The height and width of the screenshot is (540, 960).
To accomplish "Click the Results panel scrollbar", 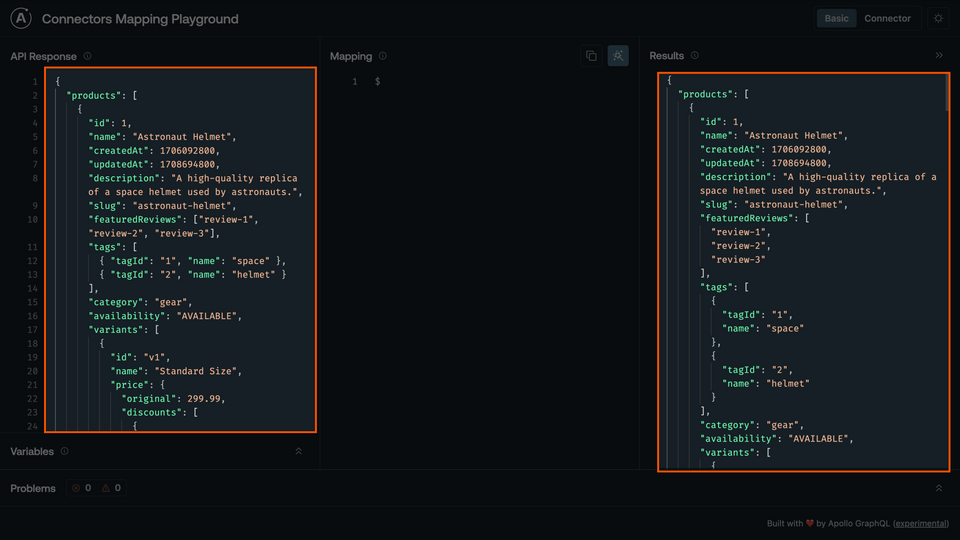I will pyautogui.click(x=947, y=93).
